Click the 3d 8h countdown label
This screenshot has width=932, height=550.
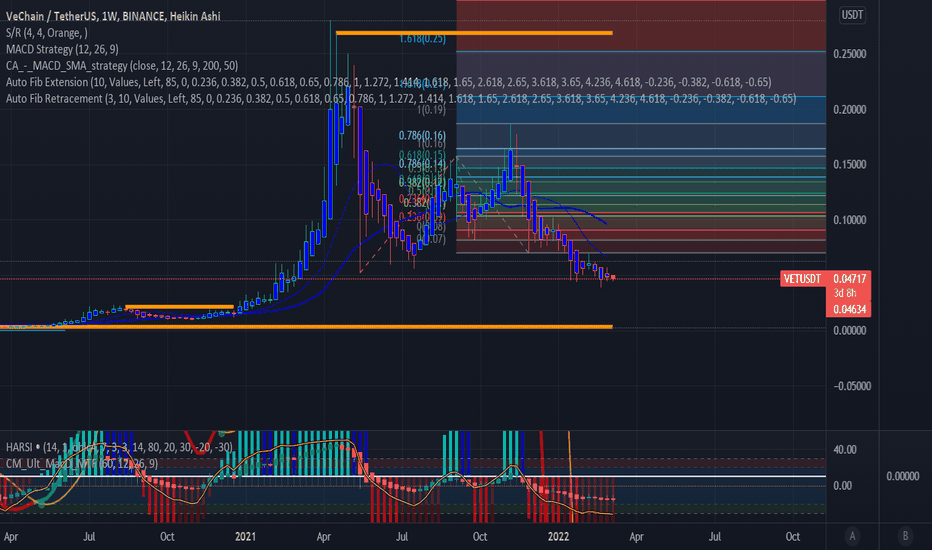[845, 293]
